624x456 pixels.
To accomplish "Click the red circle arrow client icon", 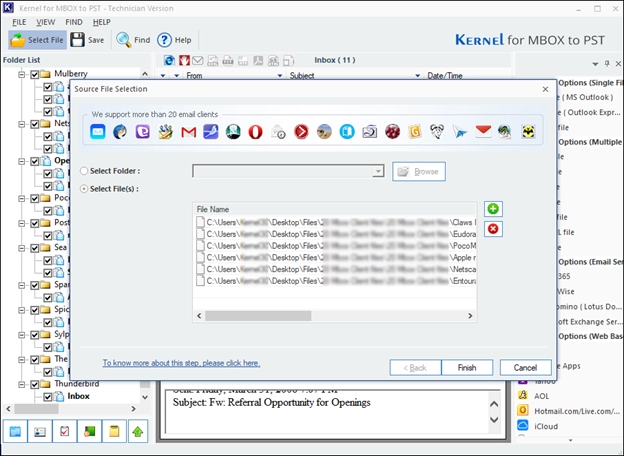I will point(301,131).
